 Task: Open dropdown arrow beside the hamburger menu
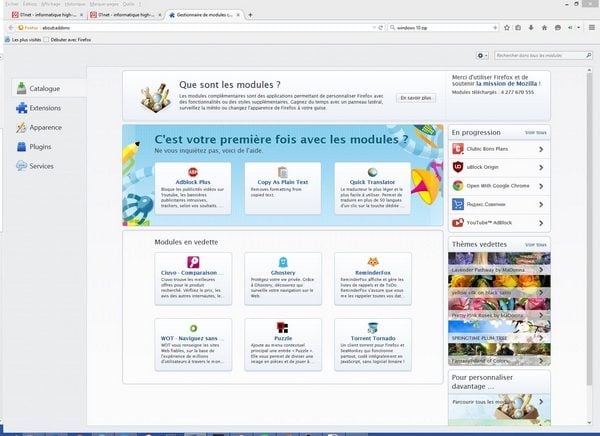click(579, 28)
